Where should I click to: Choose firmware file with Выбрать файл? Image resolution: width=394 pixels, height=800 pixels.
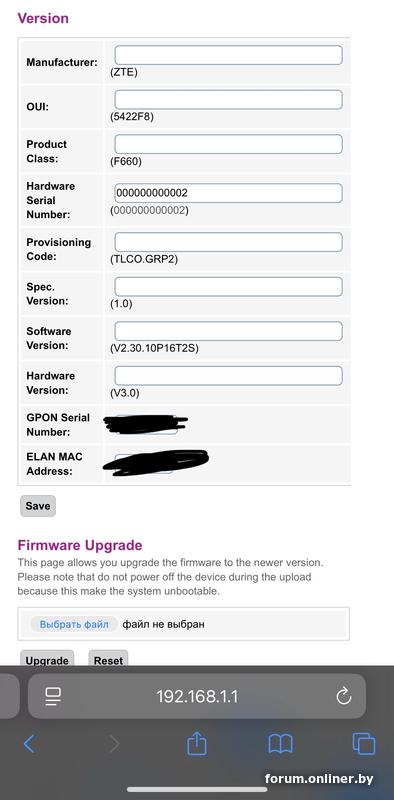point(74,624)
